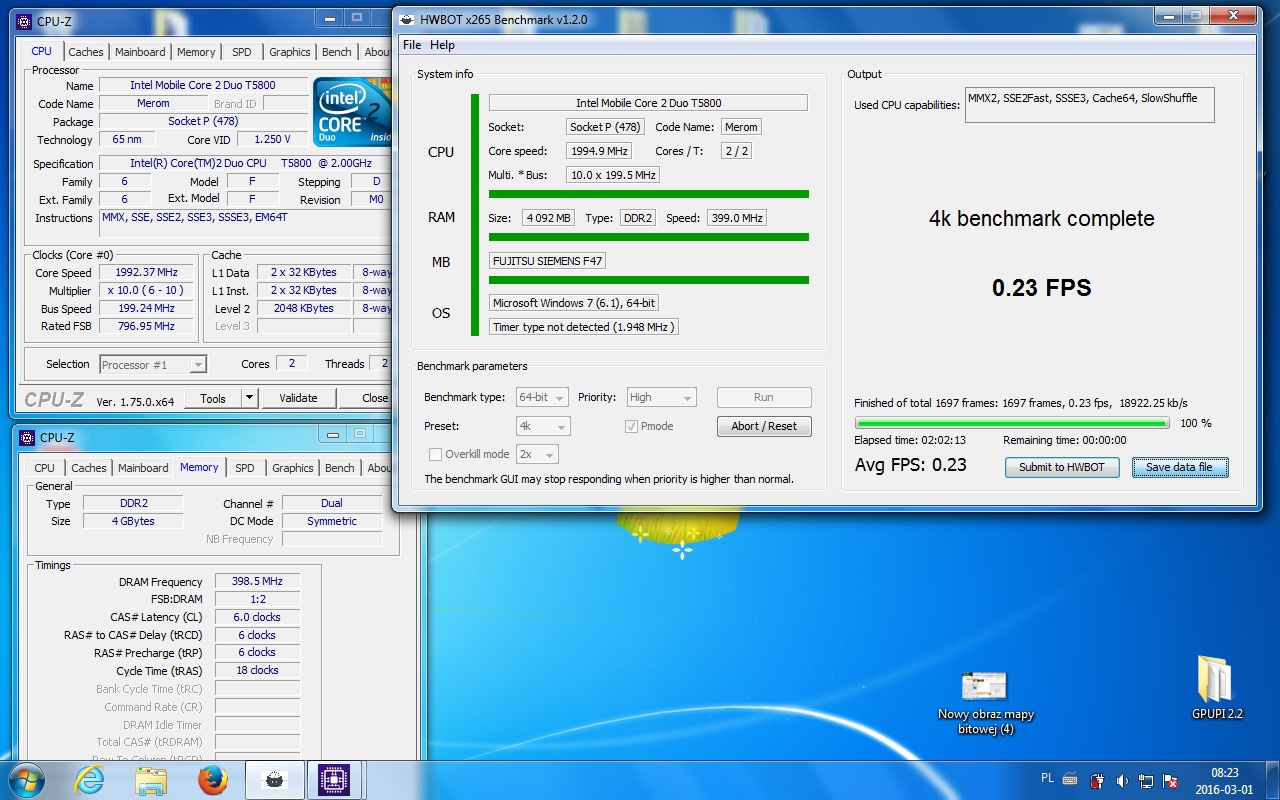
Task: Open the Processor #1 selection dropdown
Action: click(x=153, y=365)
